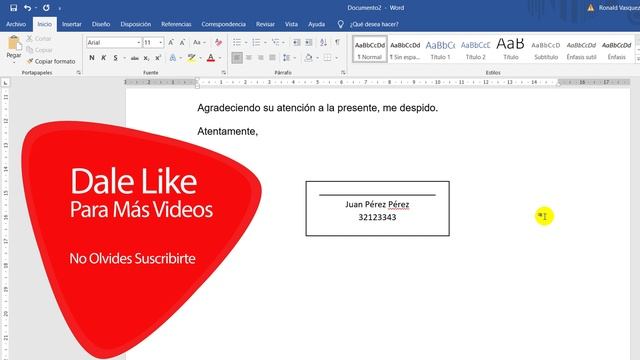
Task: Click the Copiar button
Action: click(40, 50)
